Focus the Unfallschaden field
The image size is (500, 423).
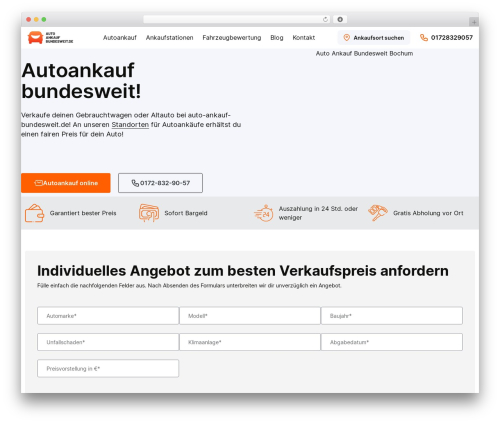pyautogui.click(x=108, y=342)
